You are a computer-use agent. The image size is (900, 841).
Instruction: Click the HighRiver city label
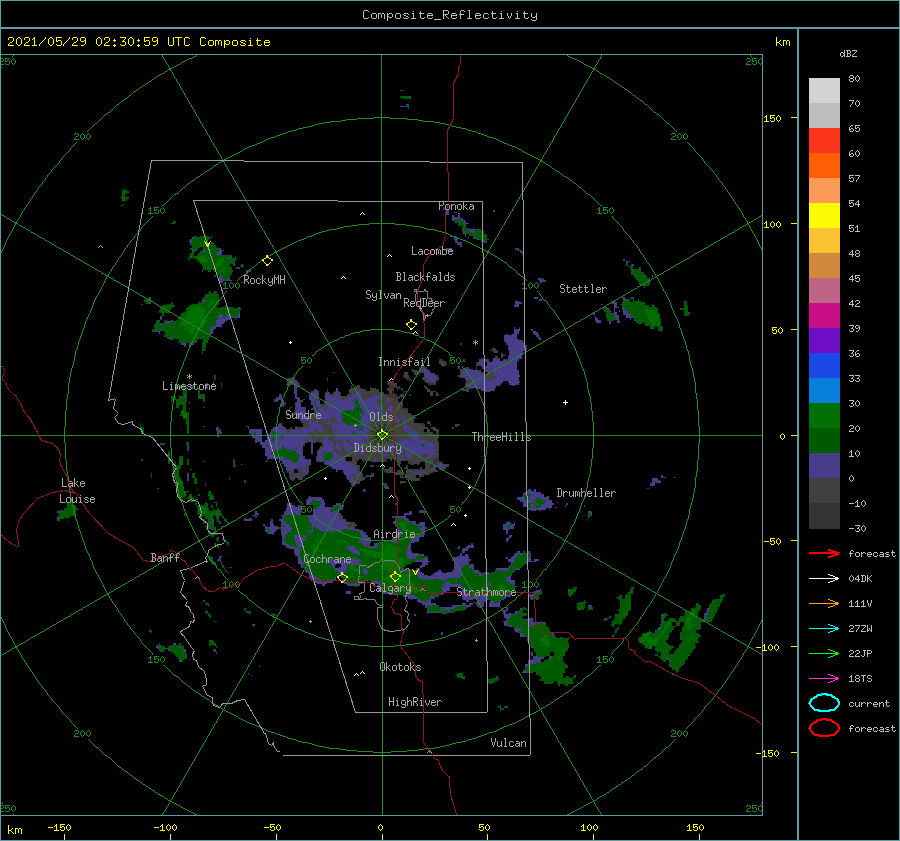point(415,702)
